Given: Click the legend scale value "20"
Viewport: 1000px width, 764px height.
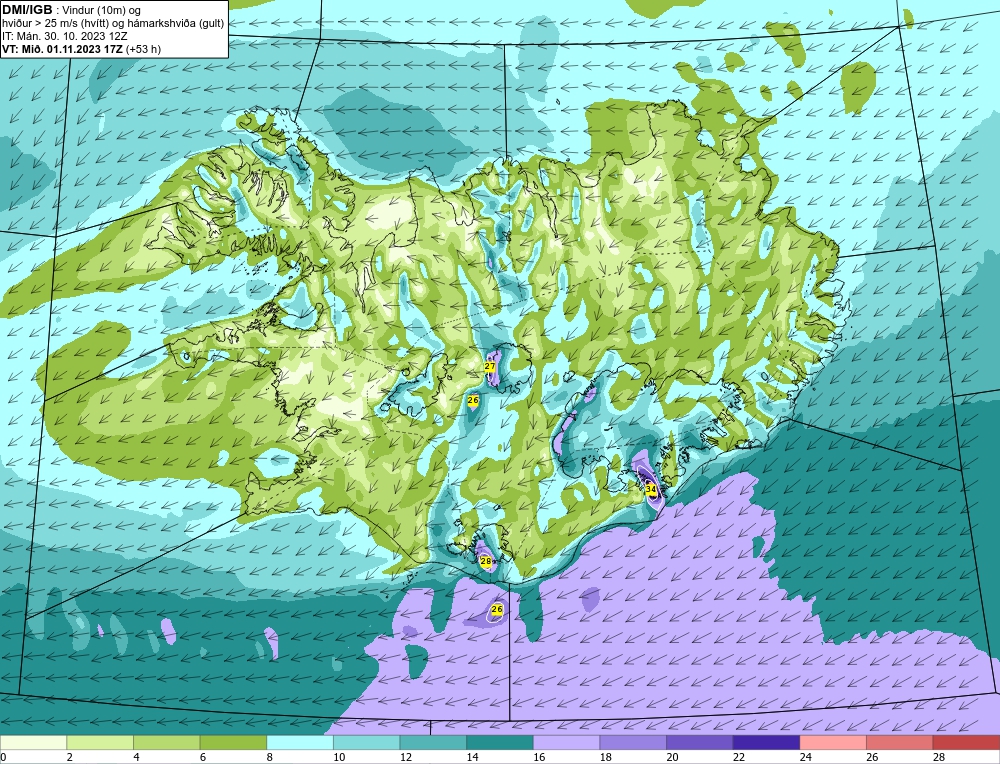Looking at the screenshot, I should (x=672, y=757).
